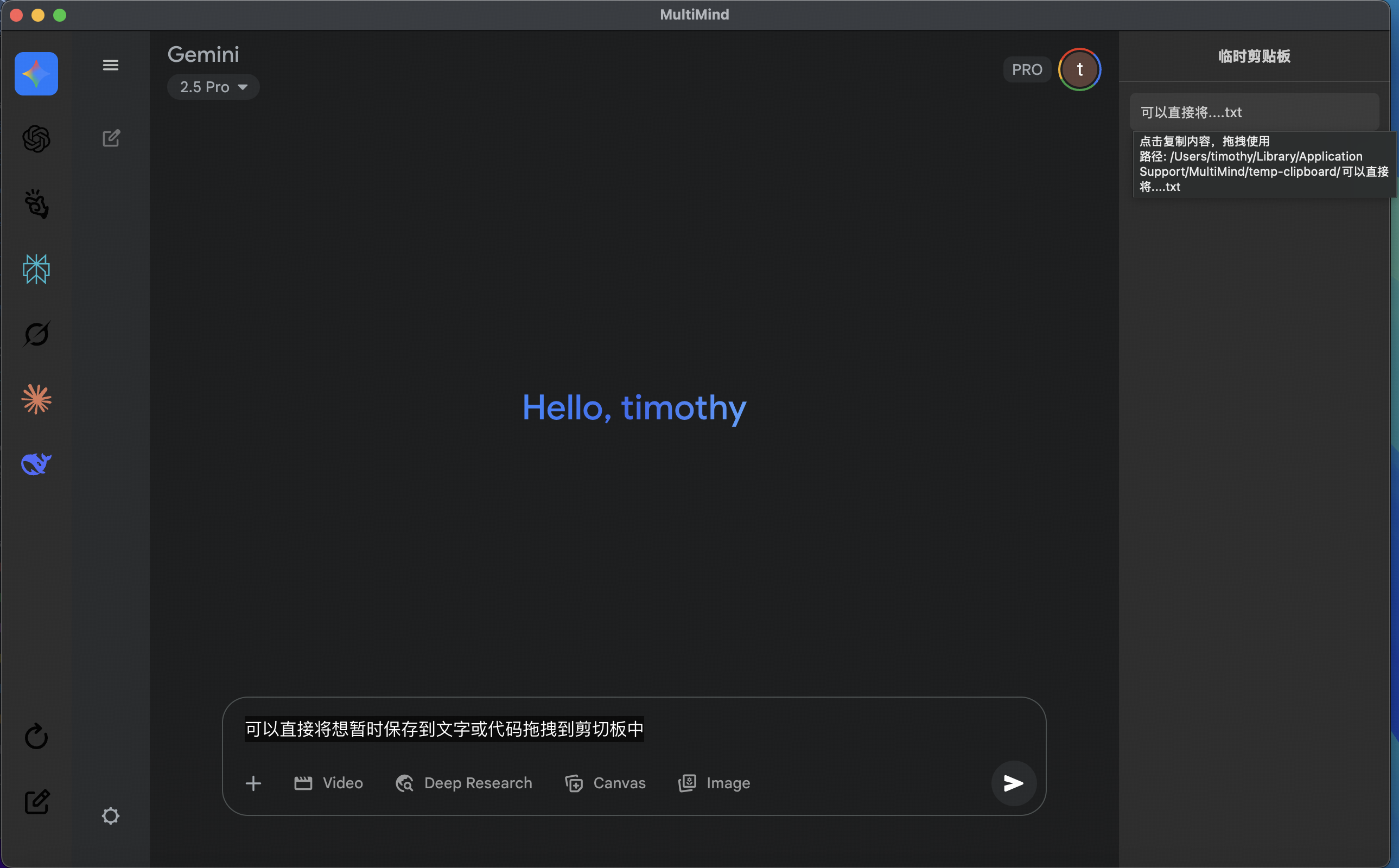Toggle the Gemini hamburger menu
The image size is (1399, 868).
tap(111, 65)
